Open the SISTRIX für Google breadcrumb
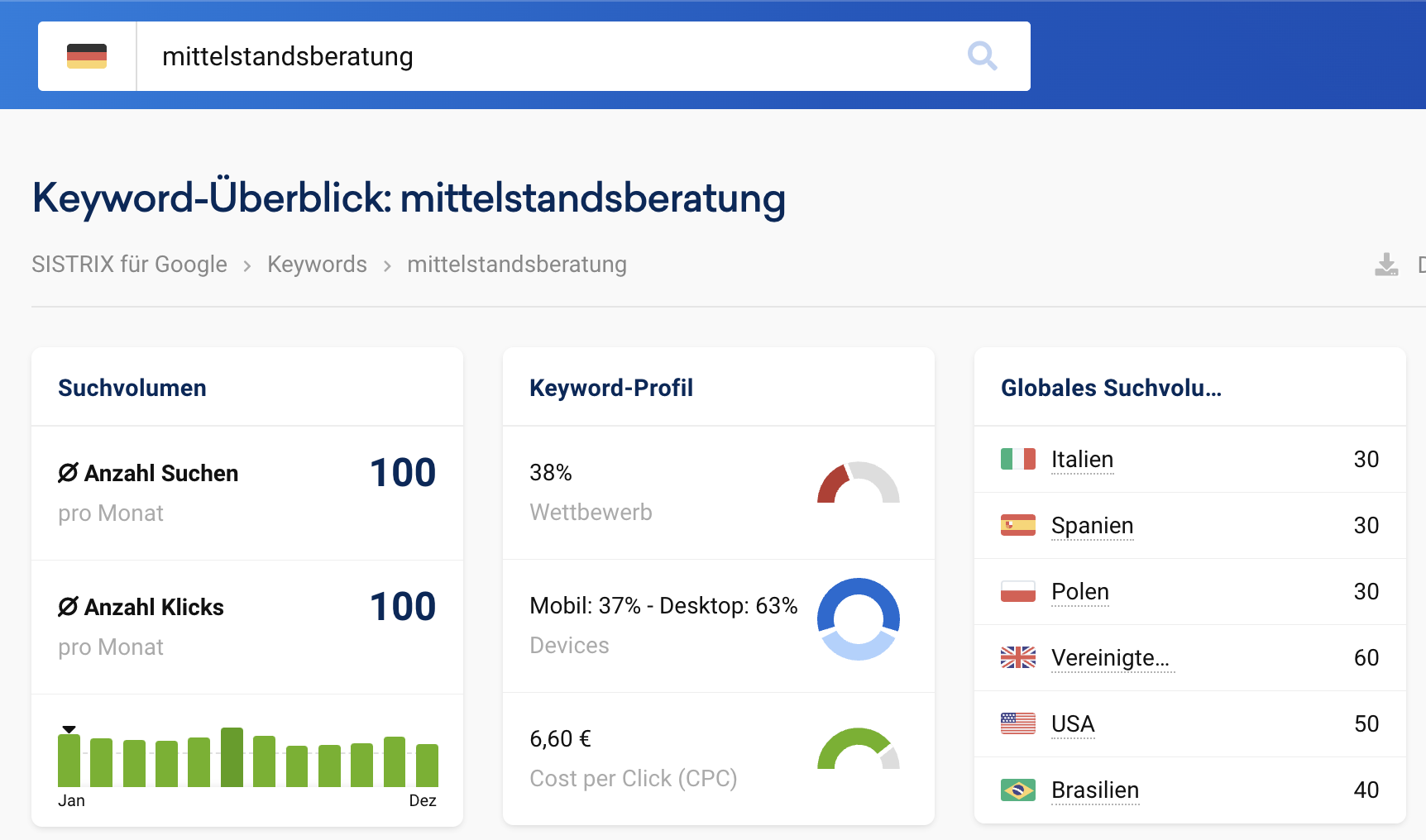The width and height of the screenshot is (1426, 840). (129, 264)
